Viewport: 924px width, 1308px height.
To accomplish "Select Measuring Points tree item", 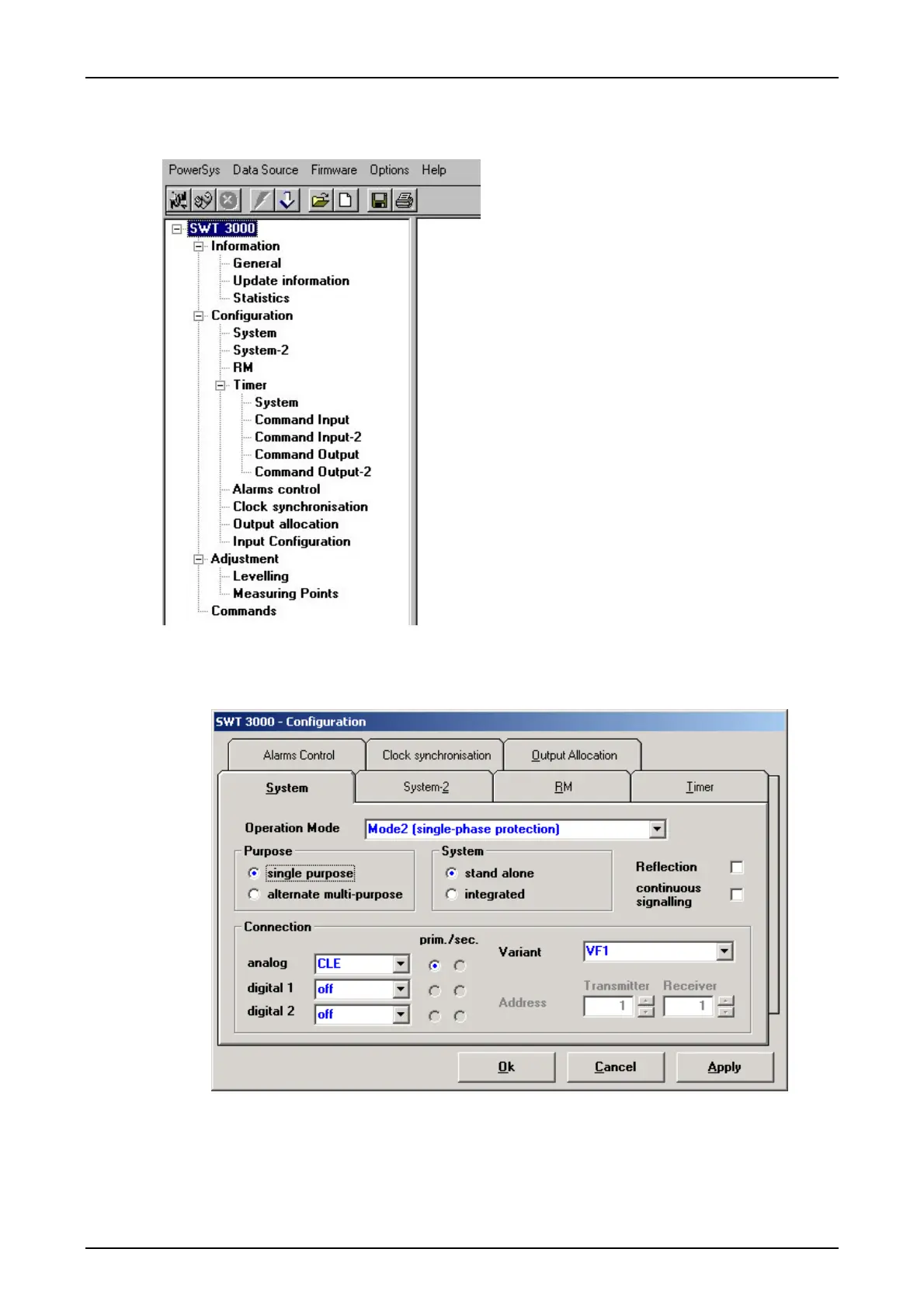I will (286, 593).
